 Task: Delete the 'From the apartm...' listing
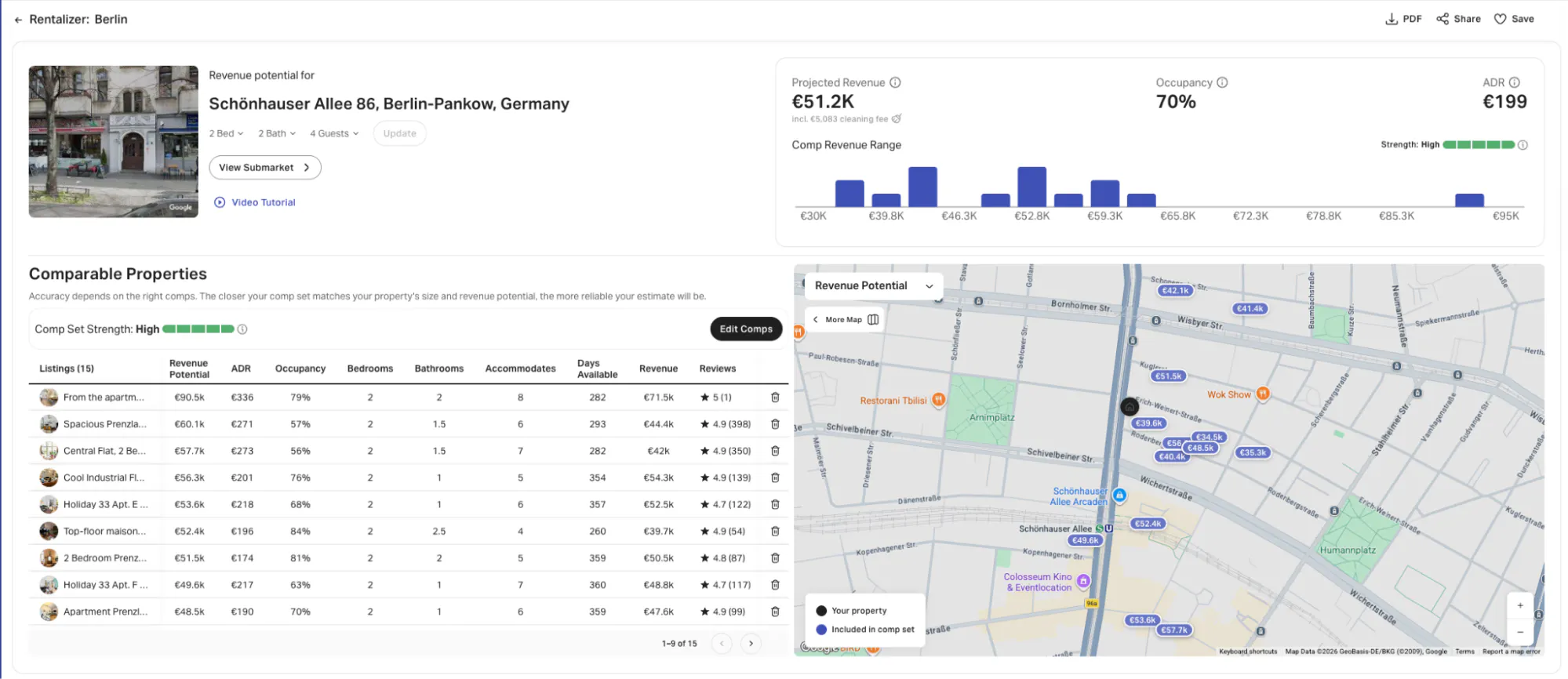pos(775,398)
